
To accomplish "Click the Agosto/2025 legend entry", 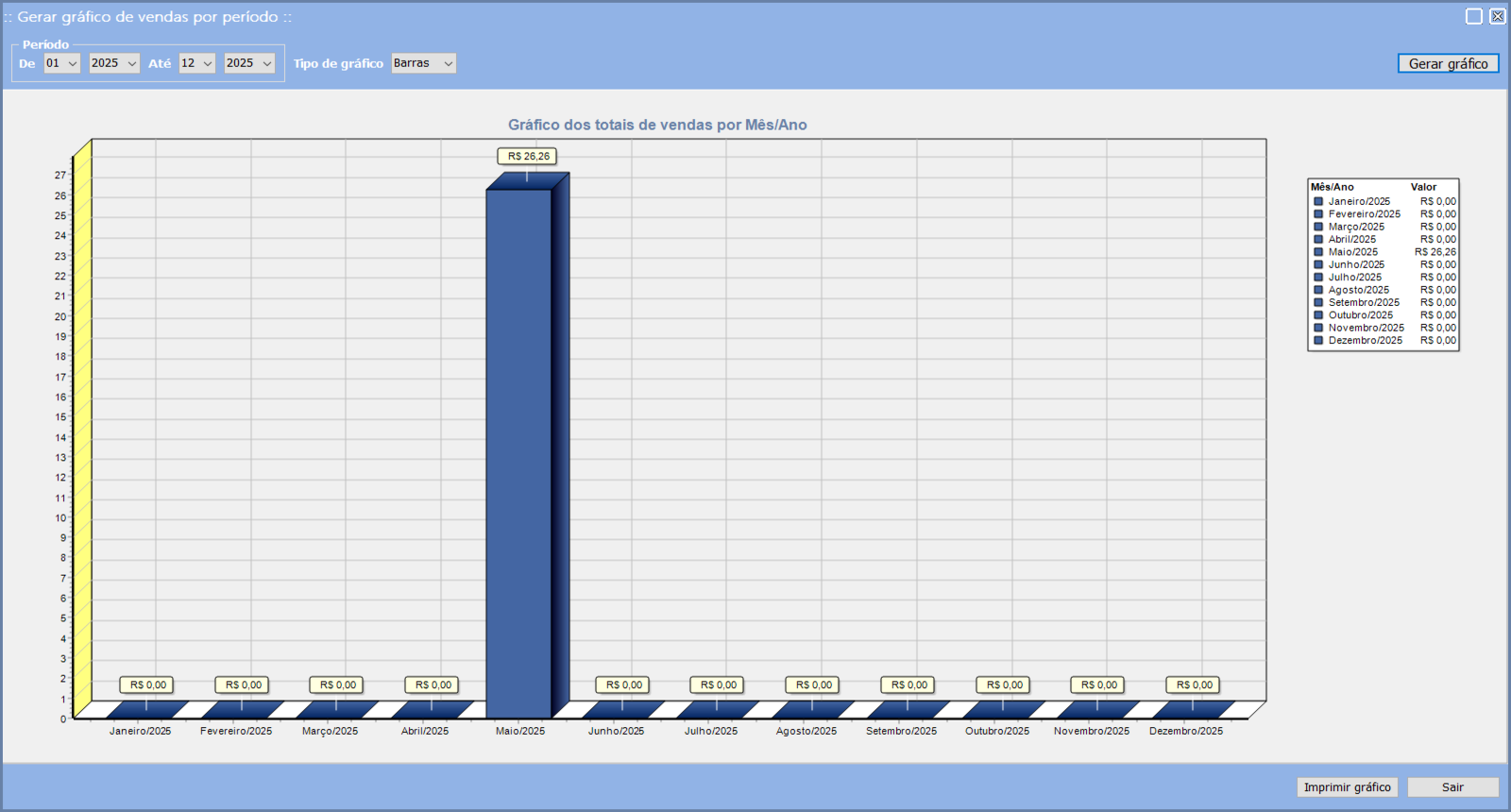I will click(x=1358, y=290).
